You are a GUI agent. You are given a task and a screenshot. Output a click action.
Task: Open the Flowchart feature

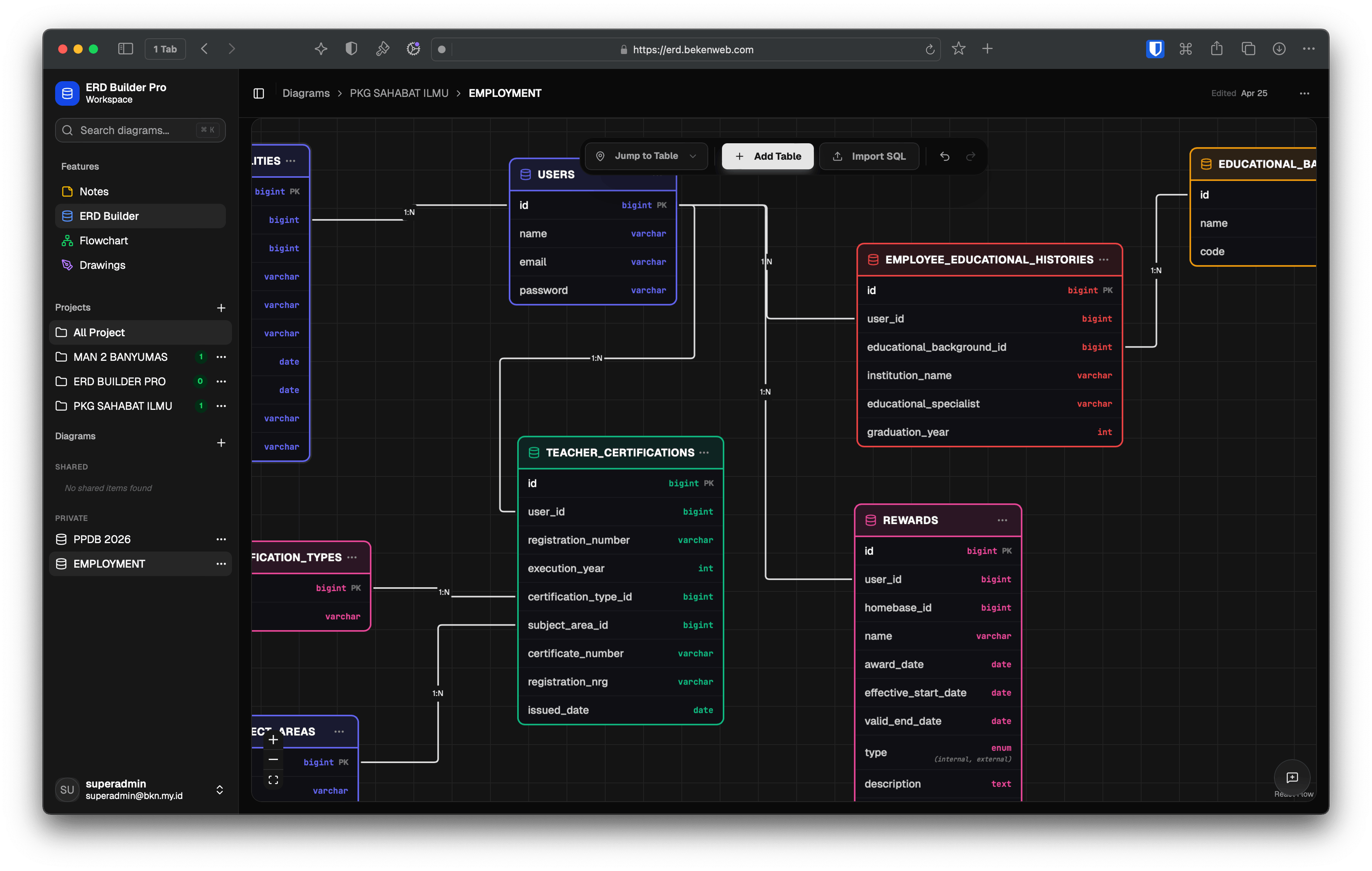click(x=104, y=241)
